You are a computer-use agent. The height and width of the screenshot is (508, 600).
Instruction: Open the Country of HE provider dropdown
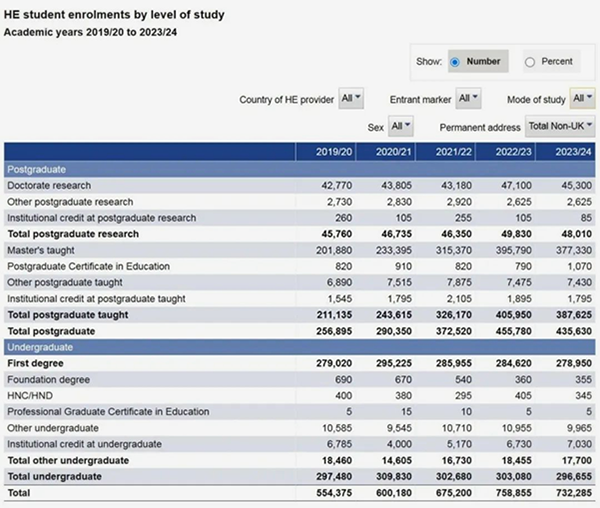[352, 99]
